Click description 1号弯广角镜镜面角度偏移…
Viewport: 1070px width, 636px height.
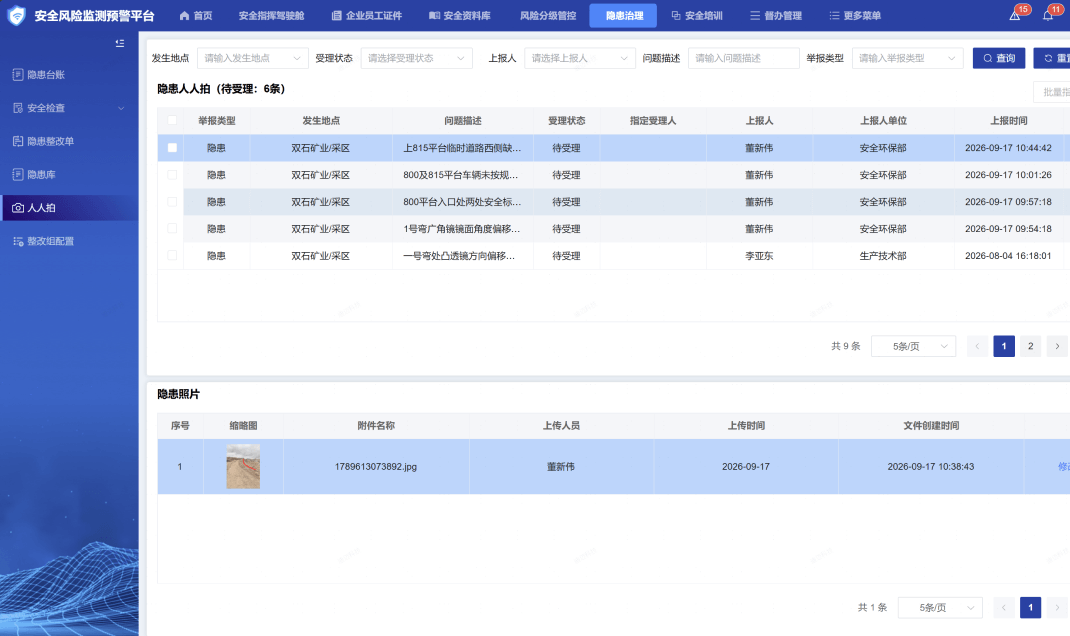pos(462,229)
